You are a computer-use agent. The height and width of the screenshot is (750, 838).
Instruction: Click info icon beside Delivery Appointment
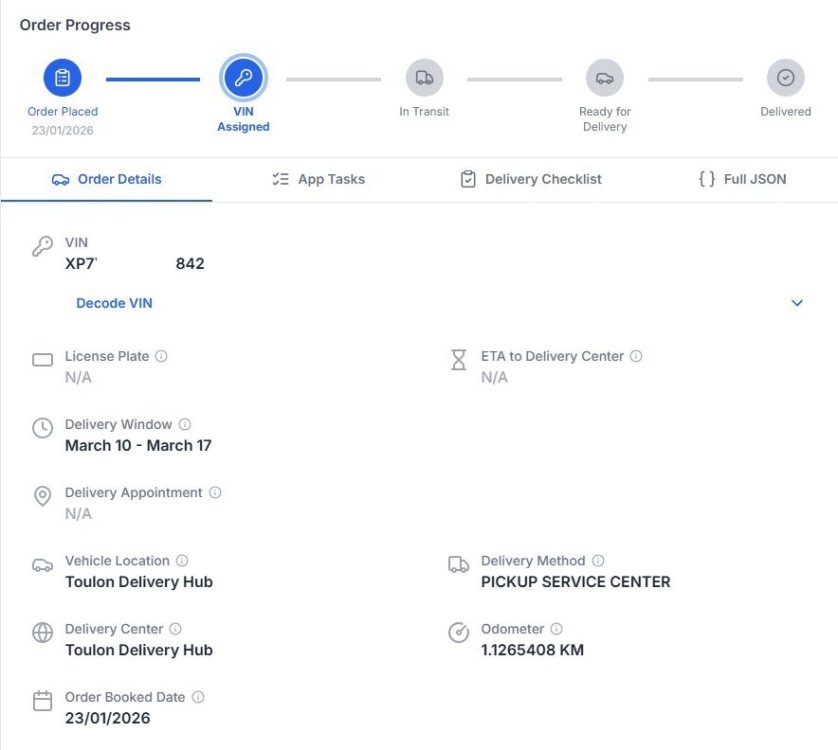215,493
